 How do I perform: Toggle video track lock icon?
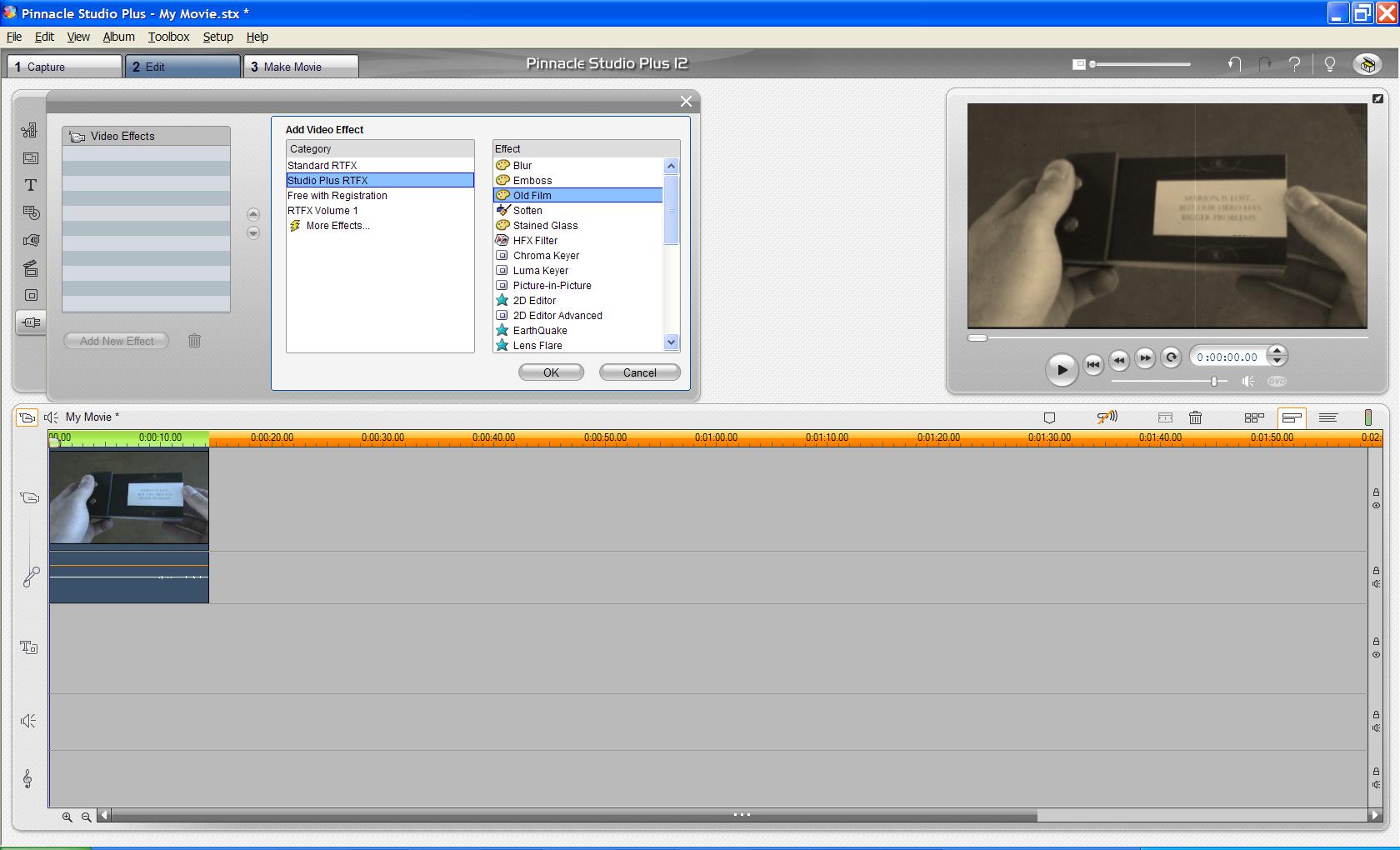coord(1376,492)
